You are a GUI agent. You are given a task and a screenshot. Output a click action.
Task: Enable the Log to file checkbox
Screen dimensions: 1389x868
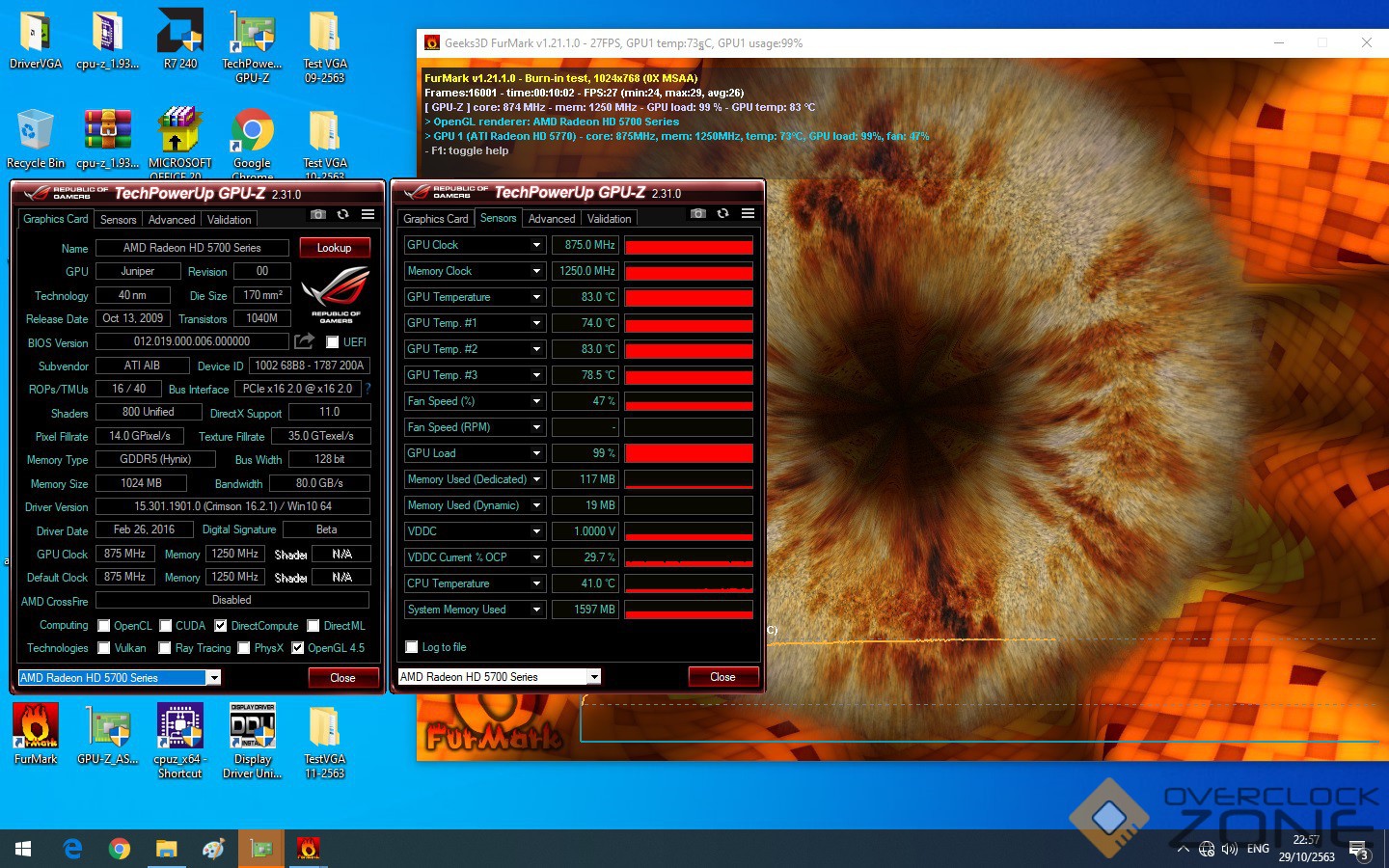tap(412, 647)
